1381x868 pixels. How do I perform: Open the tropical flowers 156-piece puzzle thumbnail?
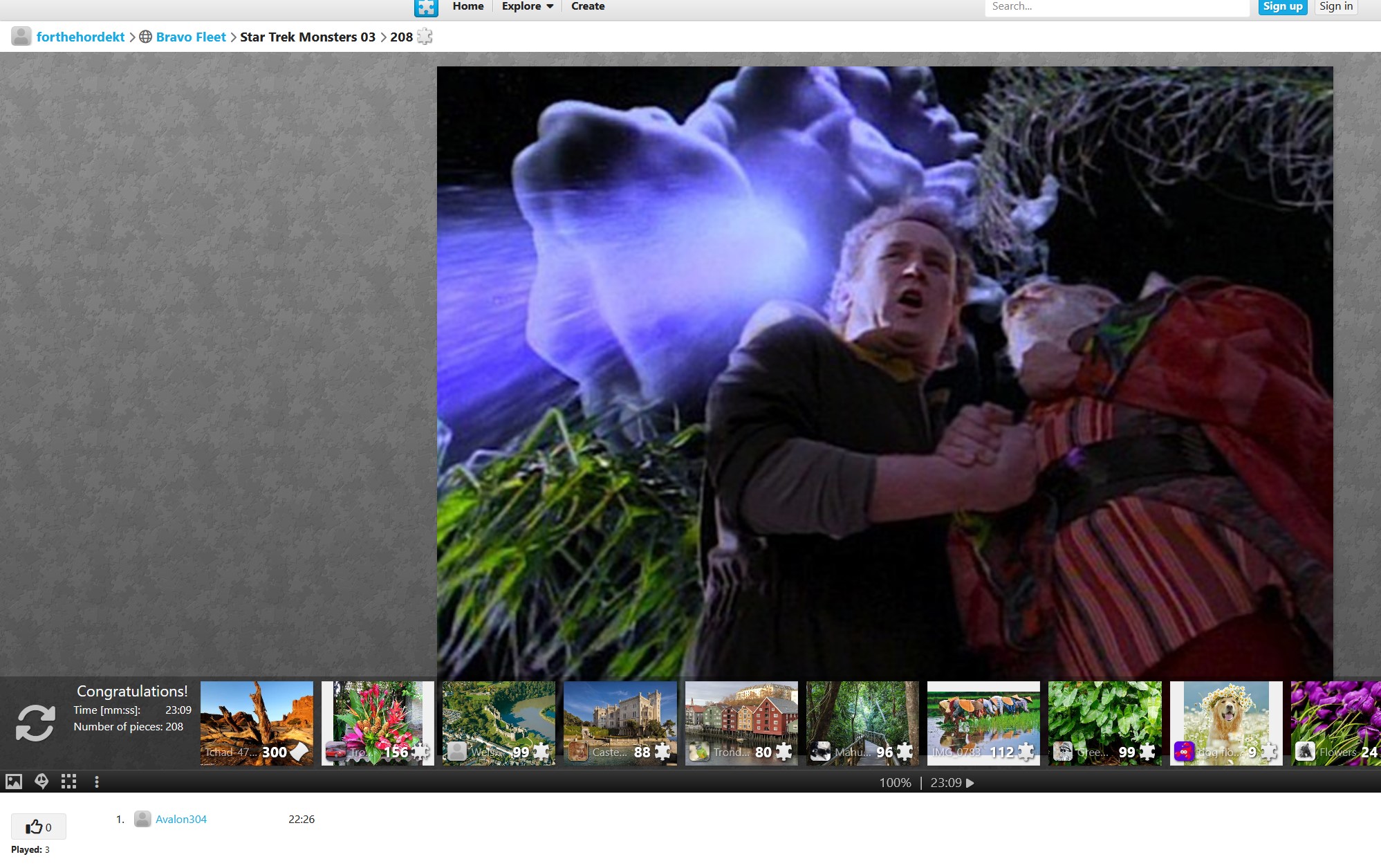pos(378,723)
